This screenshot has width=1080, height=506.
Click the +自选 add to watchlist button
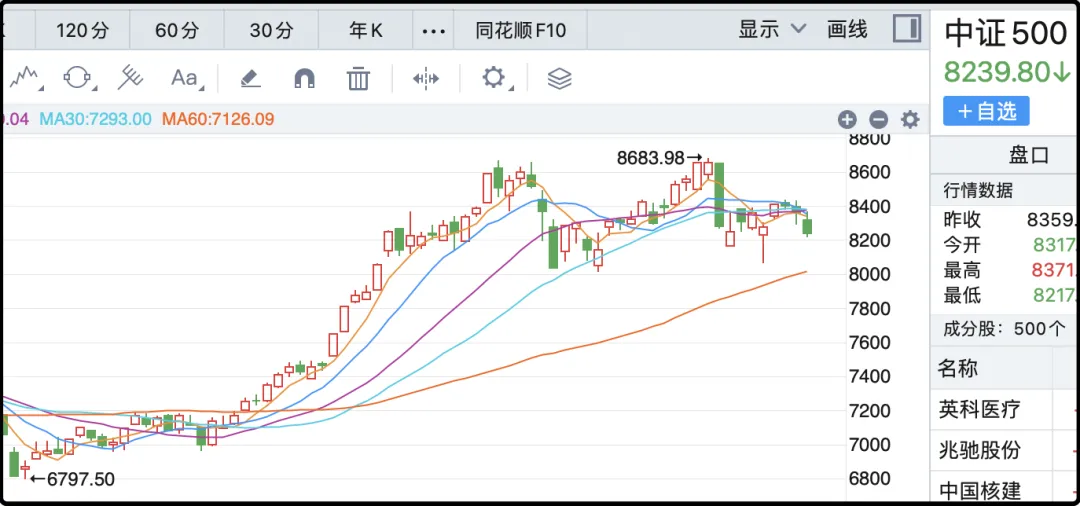(x=986, y=111)
